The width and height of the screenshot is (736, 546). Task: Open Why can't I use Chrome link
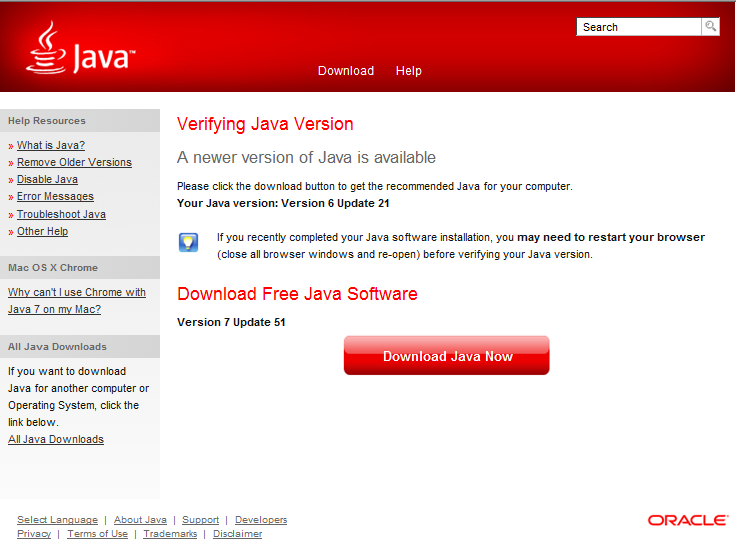point(77,300)
